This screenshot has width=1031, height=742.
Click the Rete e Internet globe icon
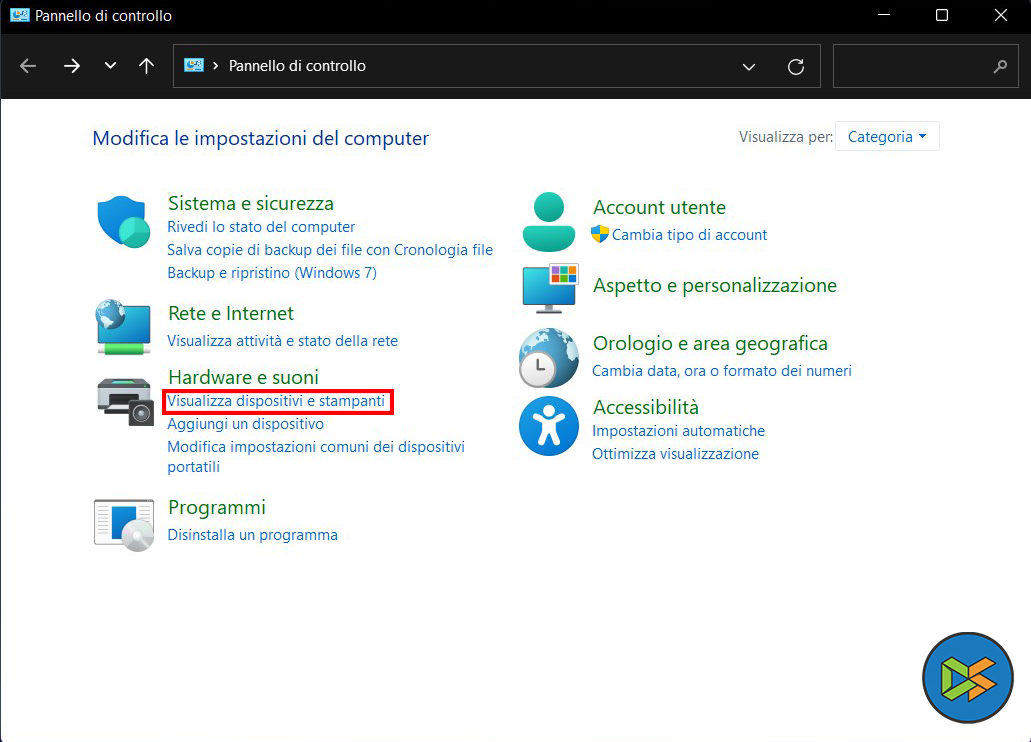tap(124, 327)
